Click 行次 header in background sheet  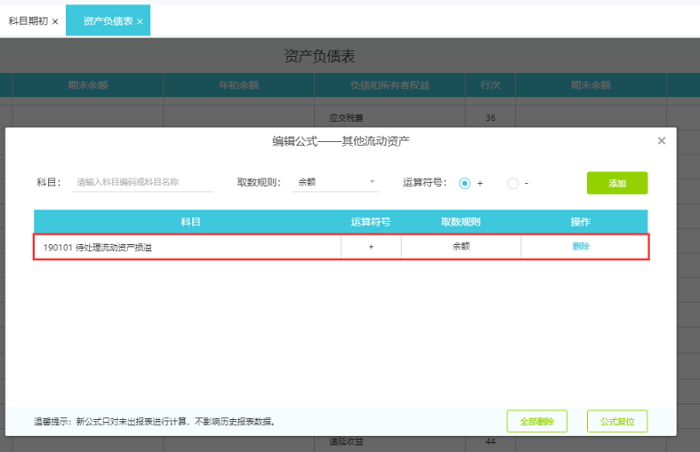point(490,85)
